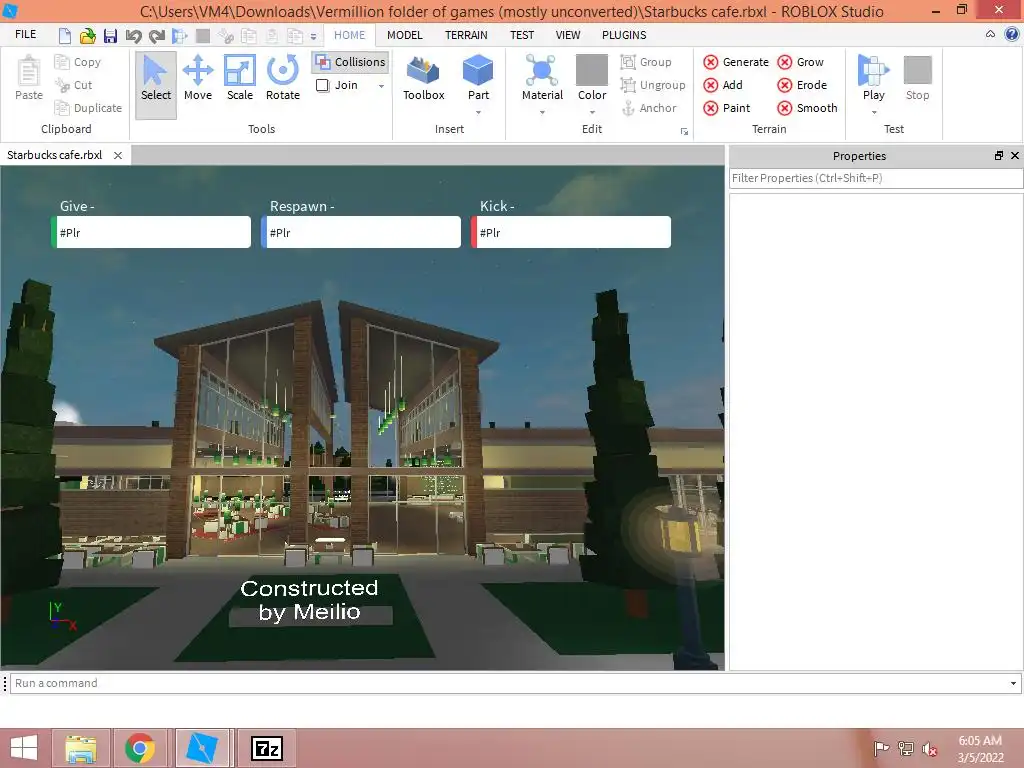Click the Paint terrain tool
1024x768 pixels.
point(727,108)
